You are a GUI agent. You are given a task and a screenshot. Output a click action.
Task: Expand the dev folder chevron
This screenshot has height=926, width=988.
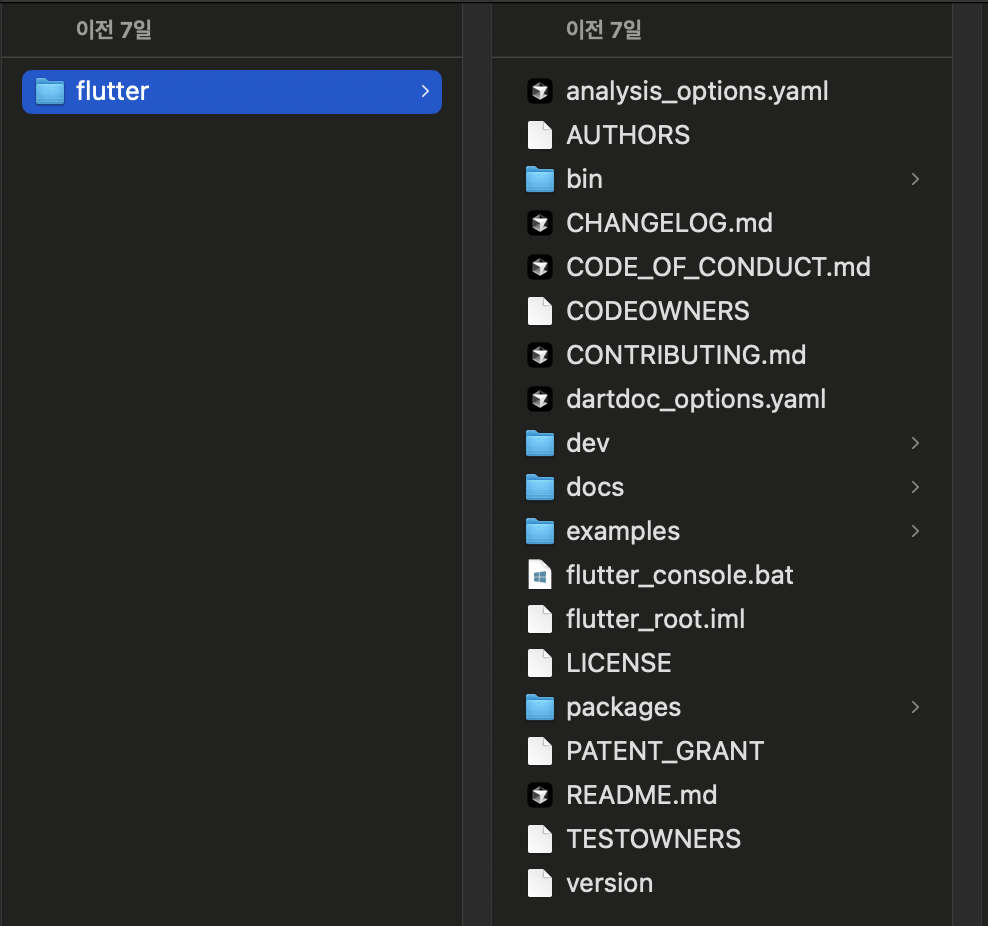click(915, 443)
